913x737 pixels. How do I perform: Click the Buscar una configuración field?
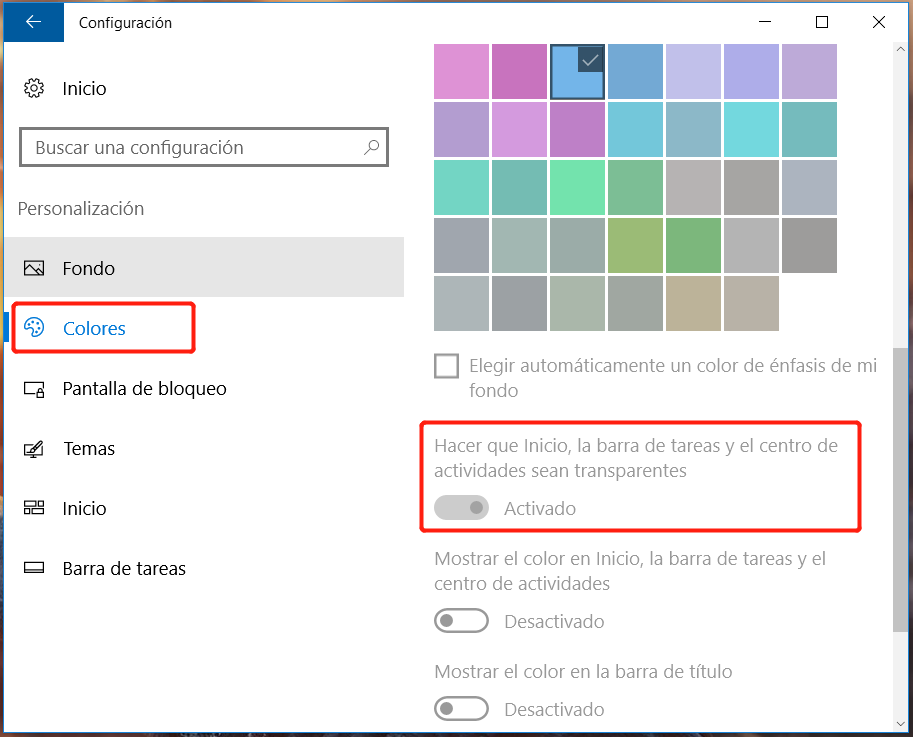[x=190, y=148]
